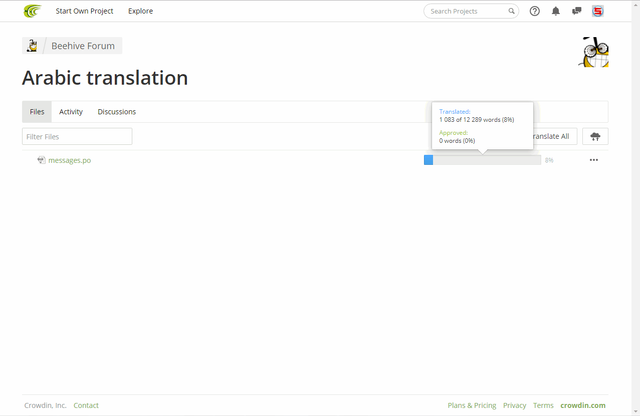Click the 8% progress percentage label
The image size is (640, 416).
point(549,160)
